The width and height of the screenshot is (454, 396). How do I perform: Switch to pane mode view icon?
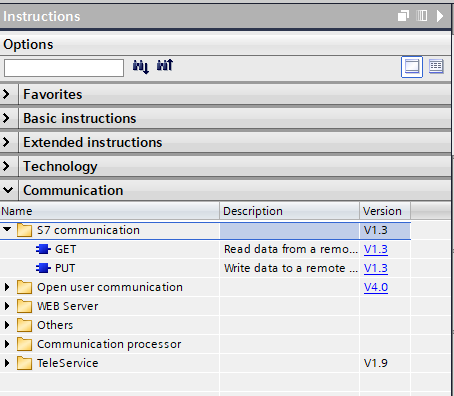click(x=412, y=67)
